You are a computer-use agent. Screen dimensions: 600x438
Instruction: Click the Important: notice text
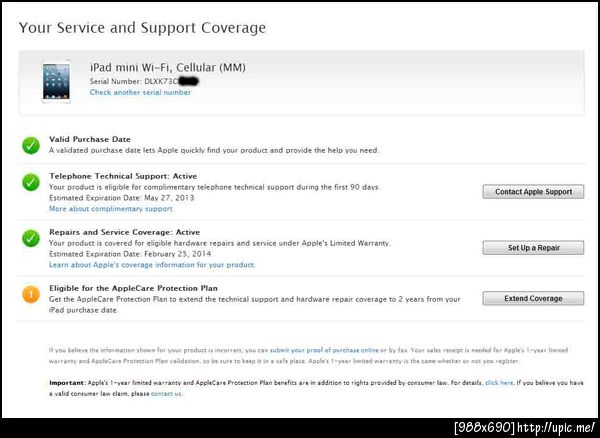pos(316,388)
